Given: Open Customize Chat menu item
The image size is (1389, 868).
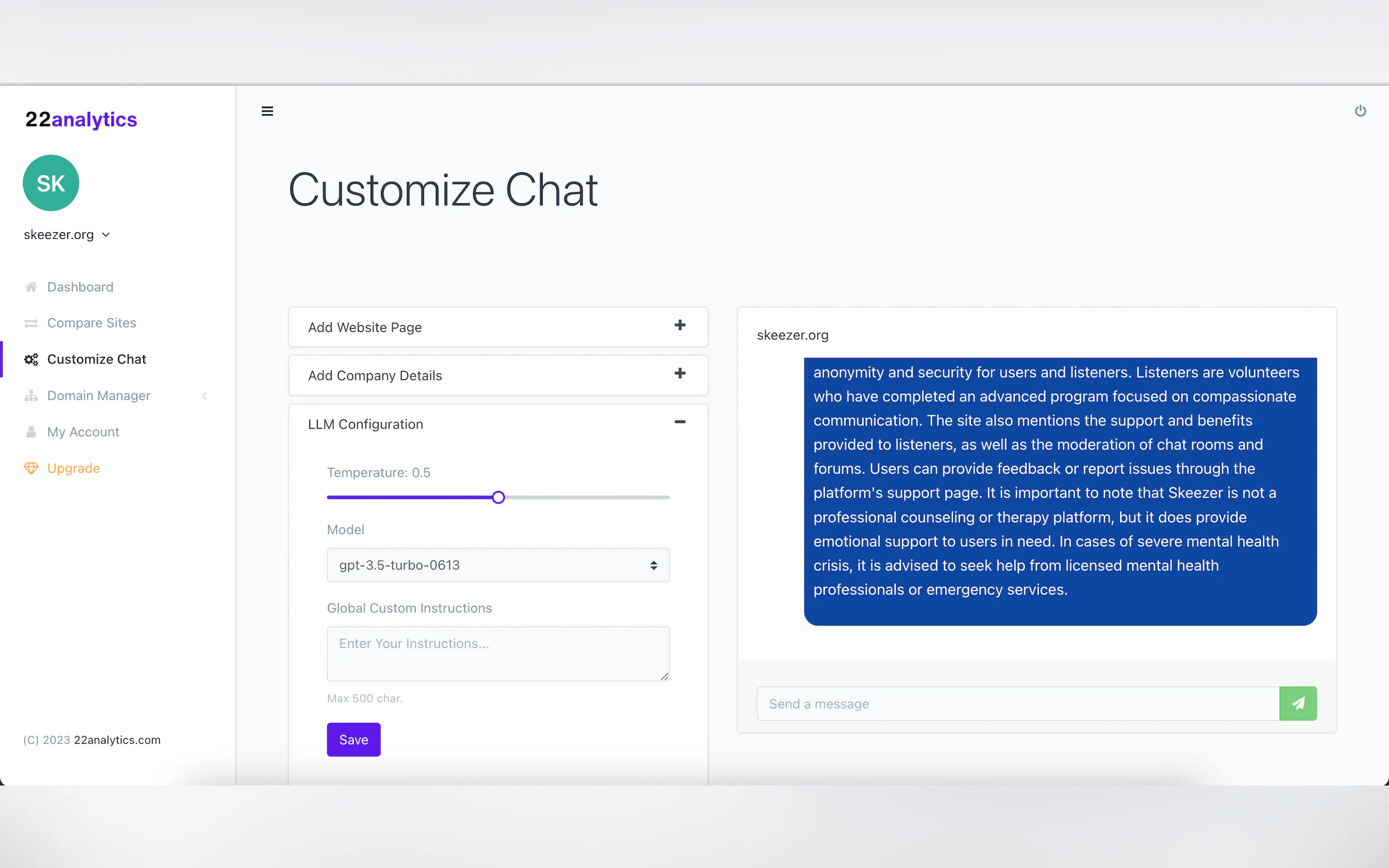Looking at the screenshot, I should click(x=96, y=359).
